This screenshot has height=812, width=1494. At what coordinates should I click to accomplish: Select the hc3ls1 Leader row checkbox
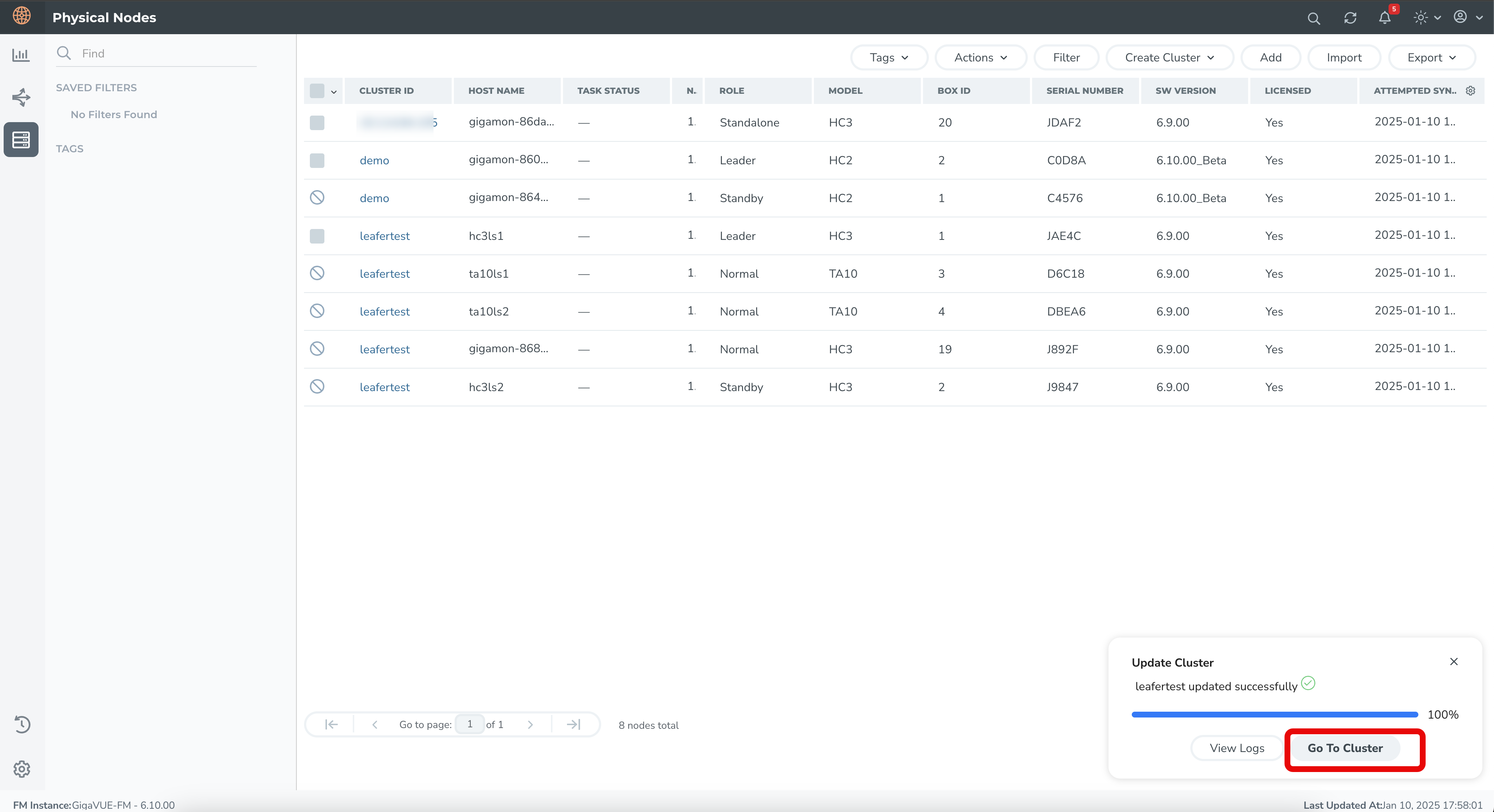click(317, 236)
